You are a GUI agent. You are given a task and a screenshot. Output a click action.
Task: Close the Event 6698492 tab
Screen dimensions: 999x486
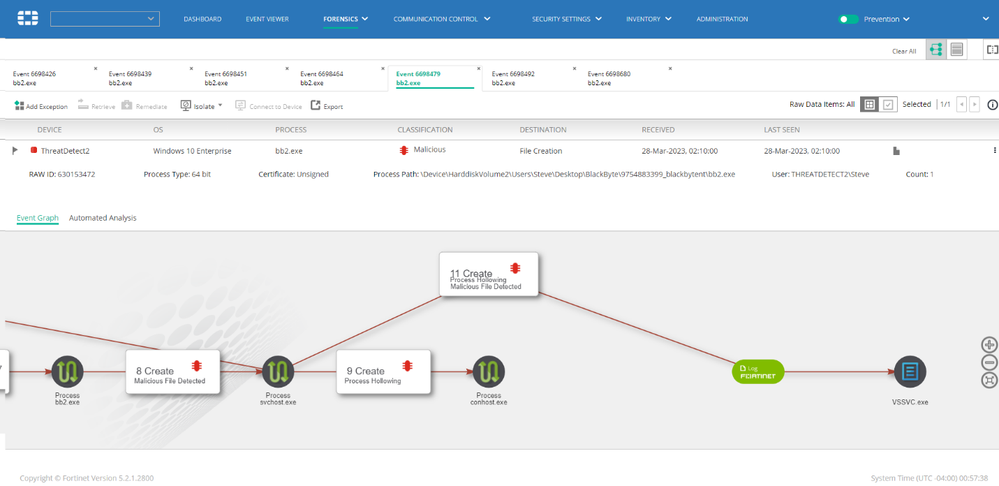coord(574,68)
